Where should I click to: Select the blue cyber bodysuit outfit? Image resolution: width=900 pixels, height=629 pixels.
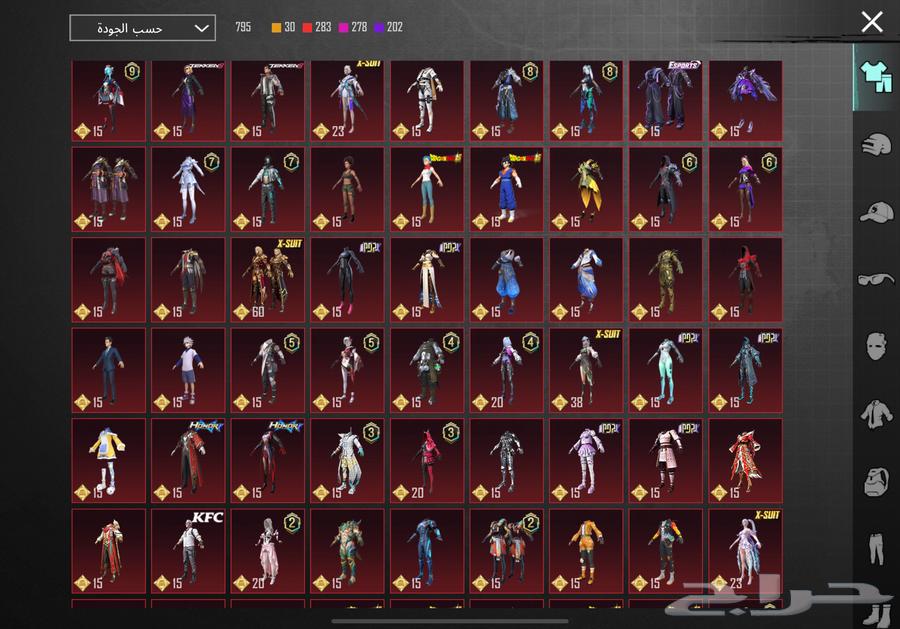click(x=427, y=551)
